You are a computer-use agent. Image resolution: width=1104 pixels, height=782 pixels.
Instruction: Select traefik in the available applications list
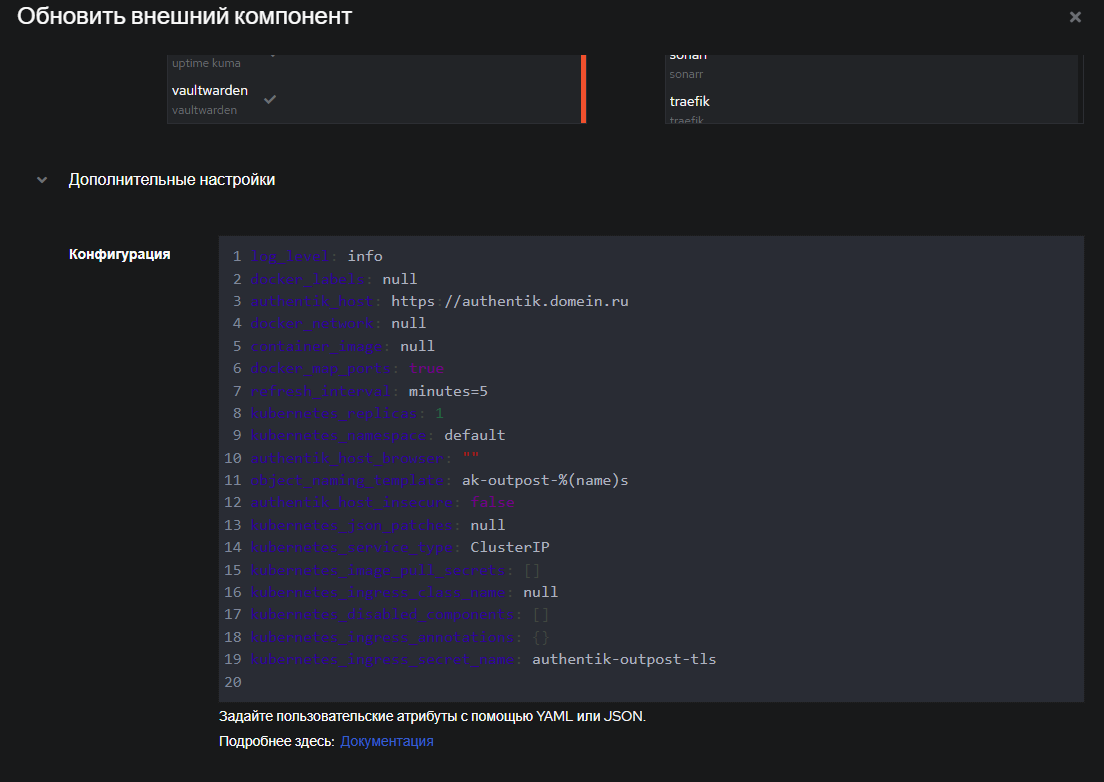[690, 102]
